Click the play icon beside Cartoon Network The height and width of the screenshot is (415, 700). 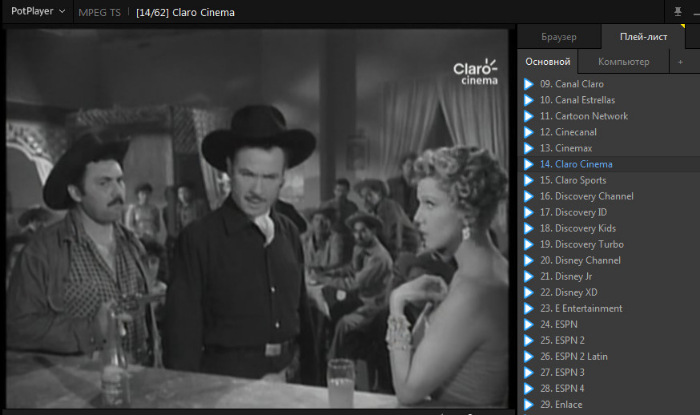point(529,116)
